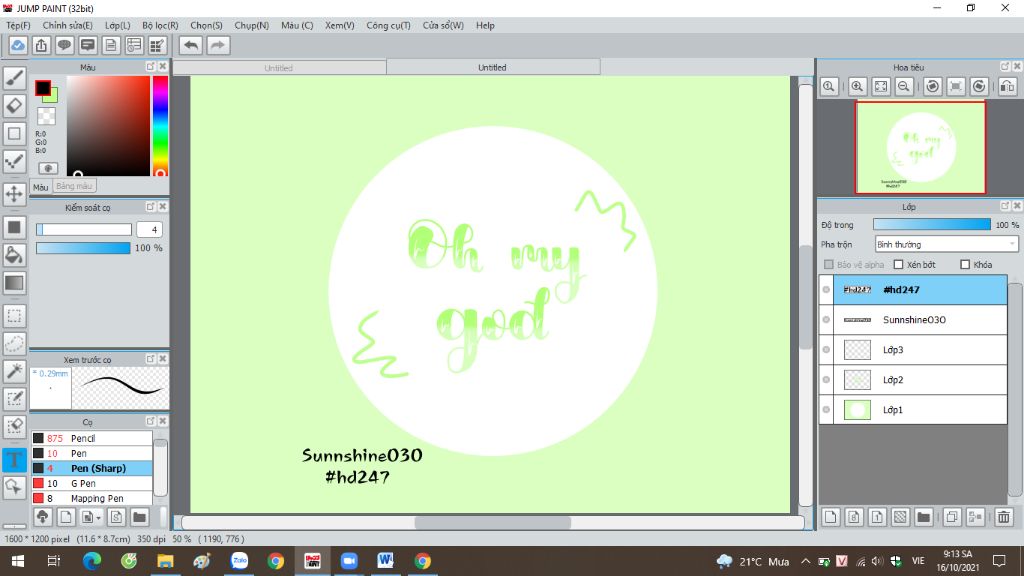Add a script brush with S icon
Viewport: 1024px width, 576px height.
116,517
